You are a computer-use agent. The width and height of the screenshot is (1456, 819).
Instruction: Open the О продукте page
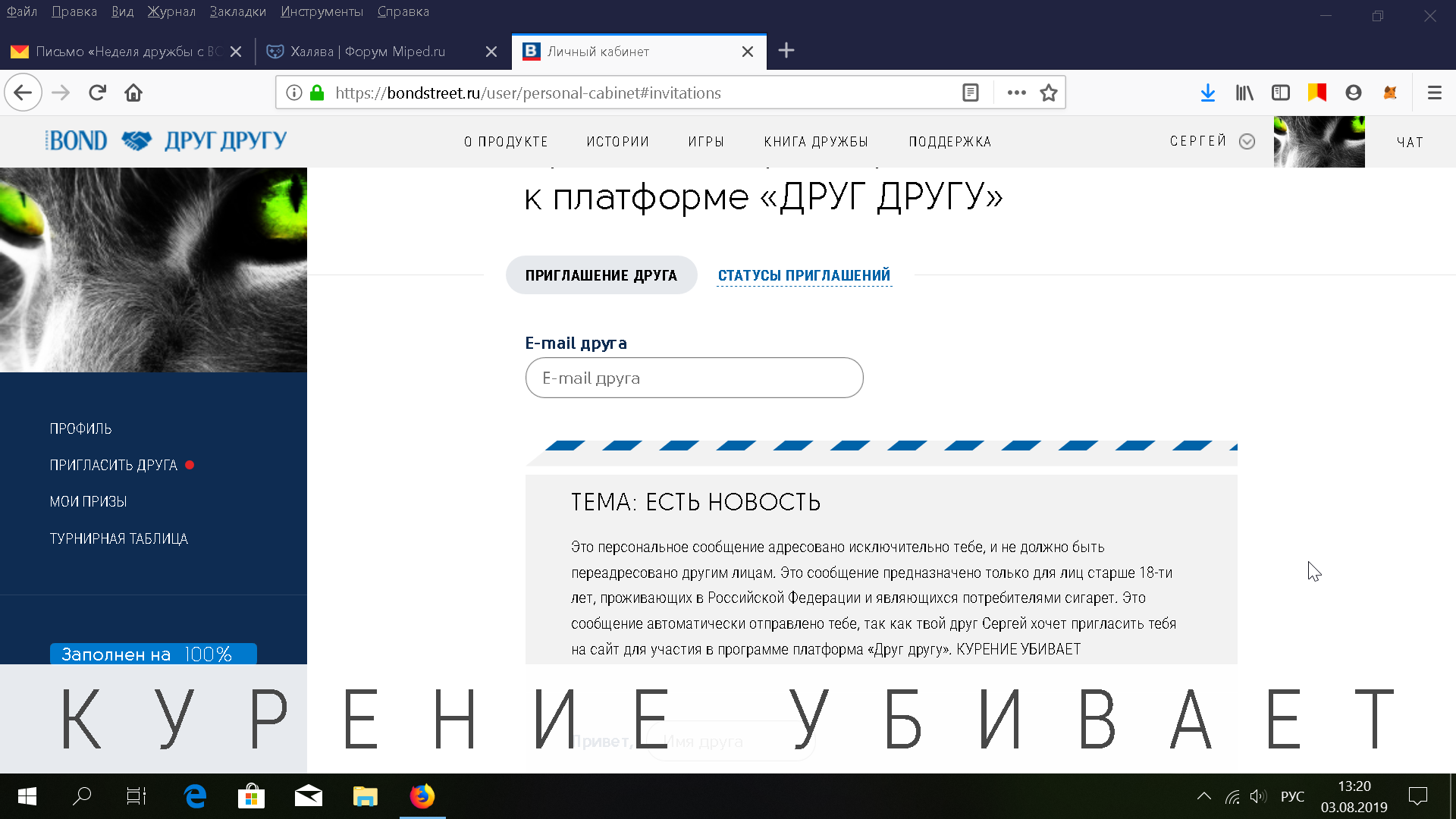click(x=506, y=142)
